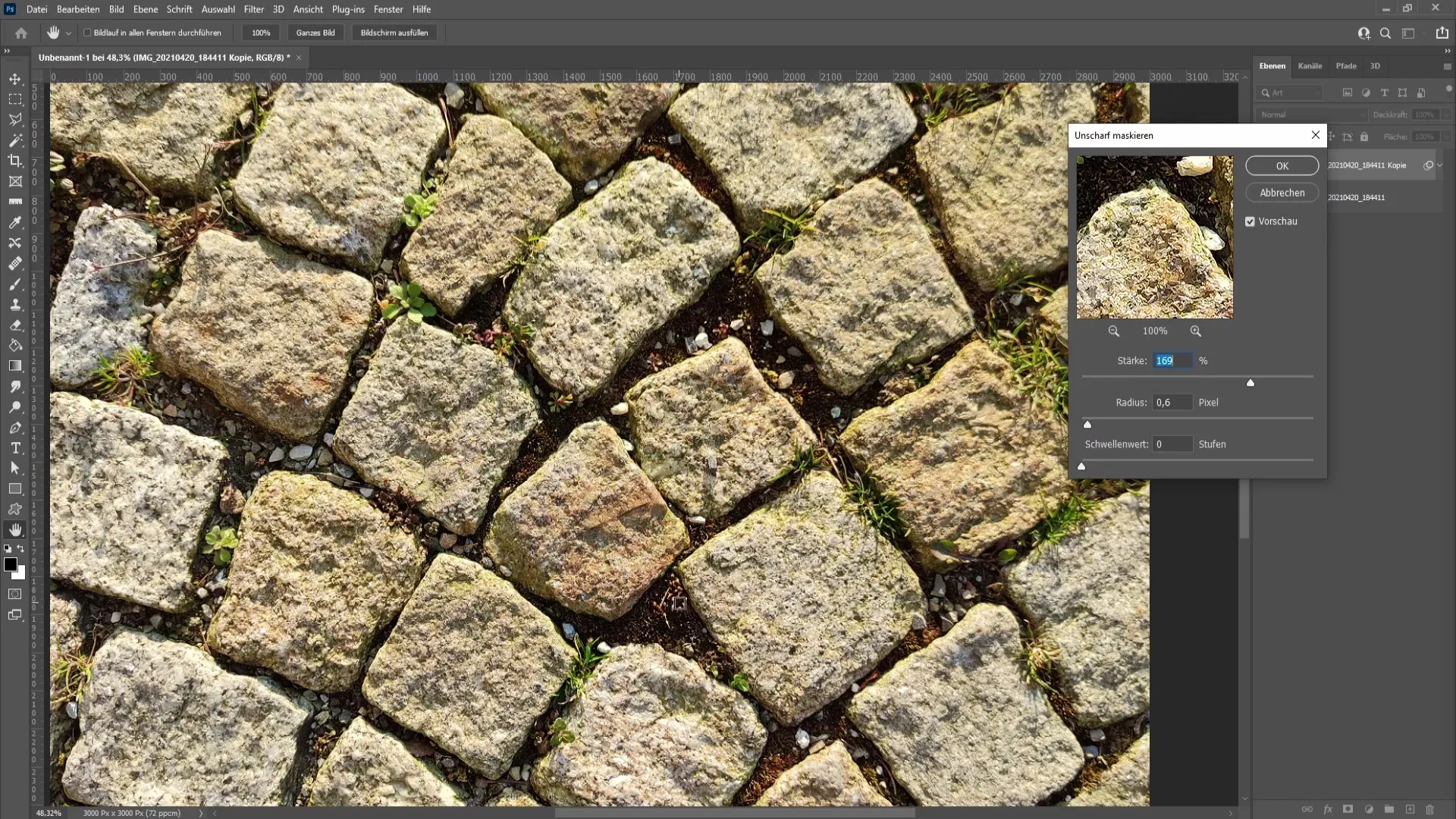
Task: Select the Brush tool
Action: tap(15, 283)
